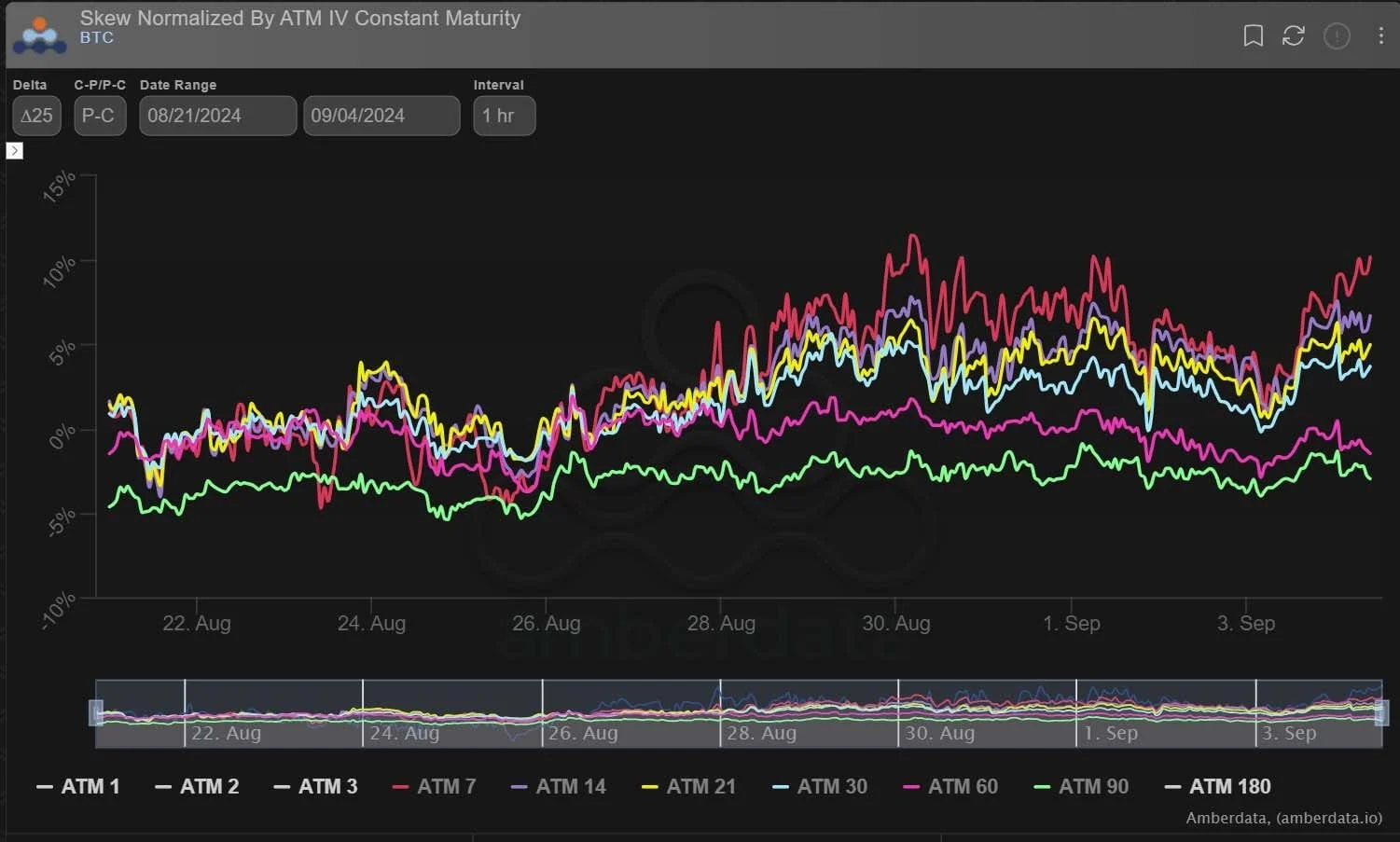
Task: Open the vertical three-dot options menu
Action: 1380,35
